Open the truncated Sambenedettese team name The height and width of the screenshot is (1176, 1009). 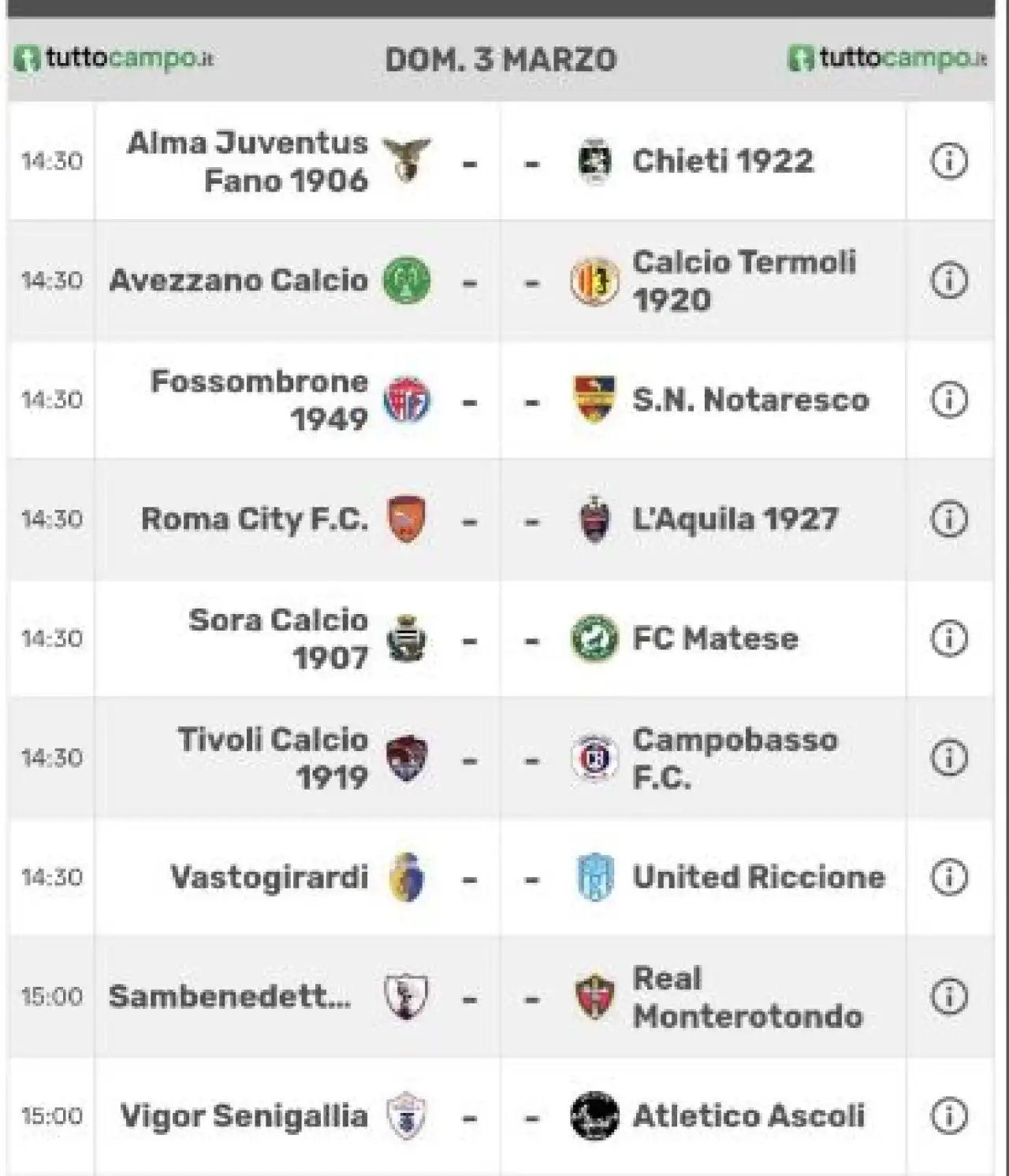(x=230, y=997)
